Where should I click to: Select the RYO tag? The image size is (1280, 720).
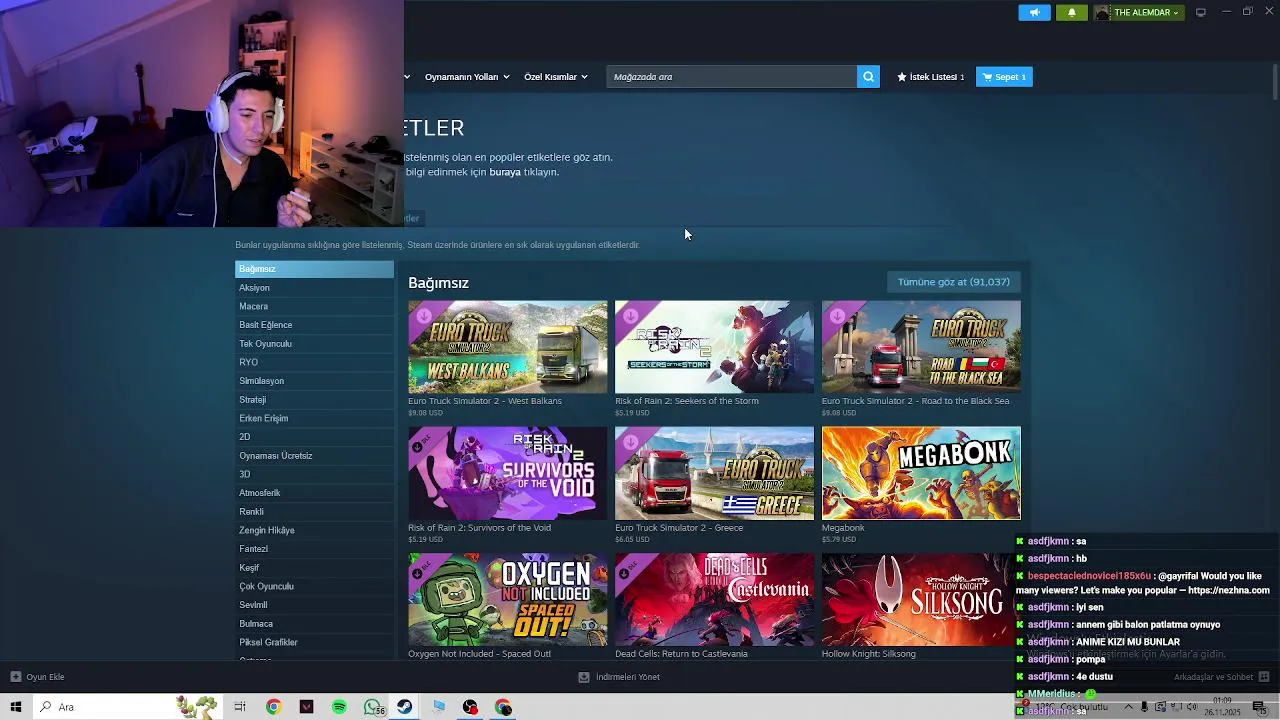pos(314,362)
